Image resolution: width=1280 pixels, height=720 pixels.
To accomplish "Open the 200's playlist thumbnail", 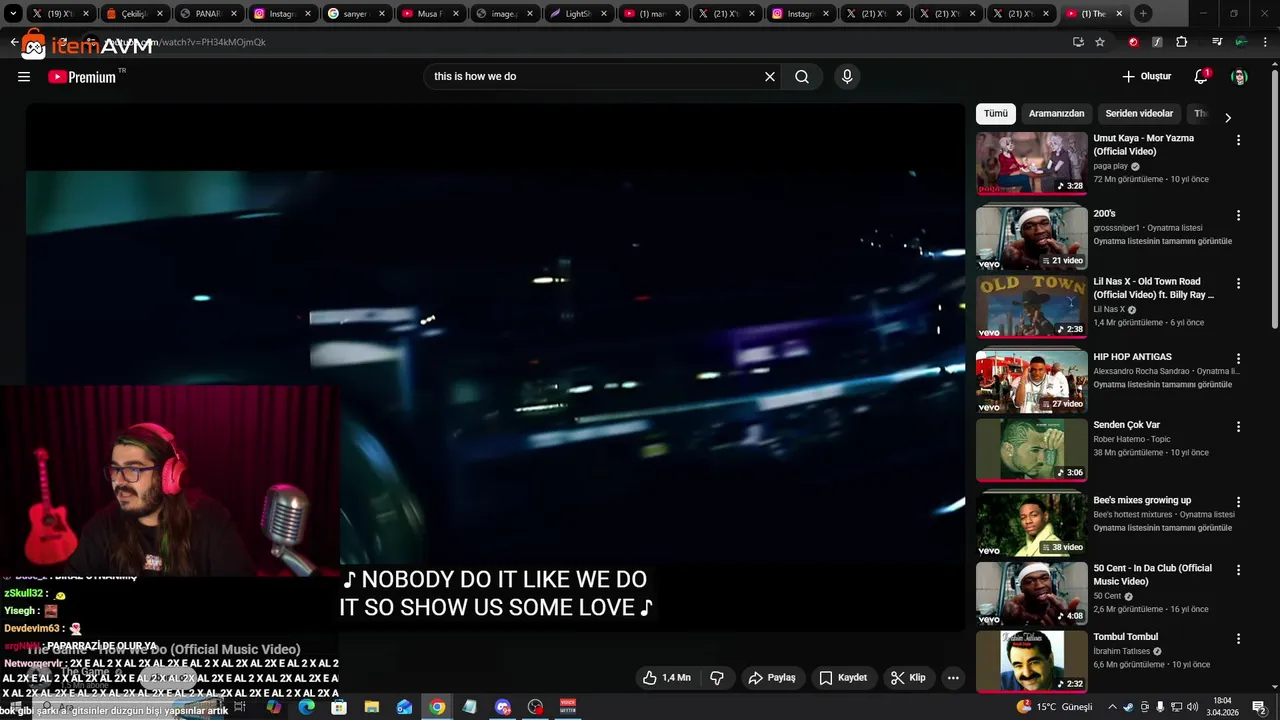I will click(1031, 238).
